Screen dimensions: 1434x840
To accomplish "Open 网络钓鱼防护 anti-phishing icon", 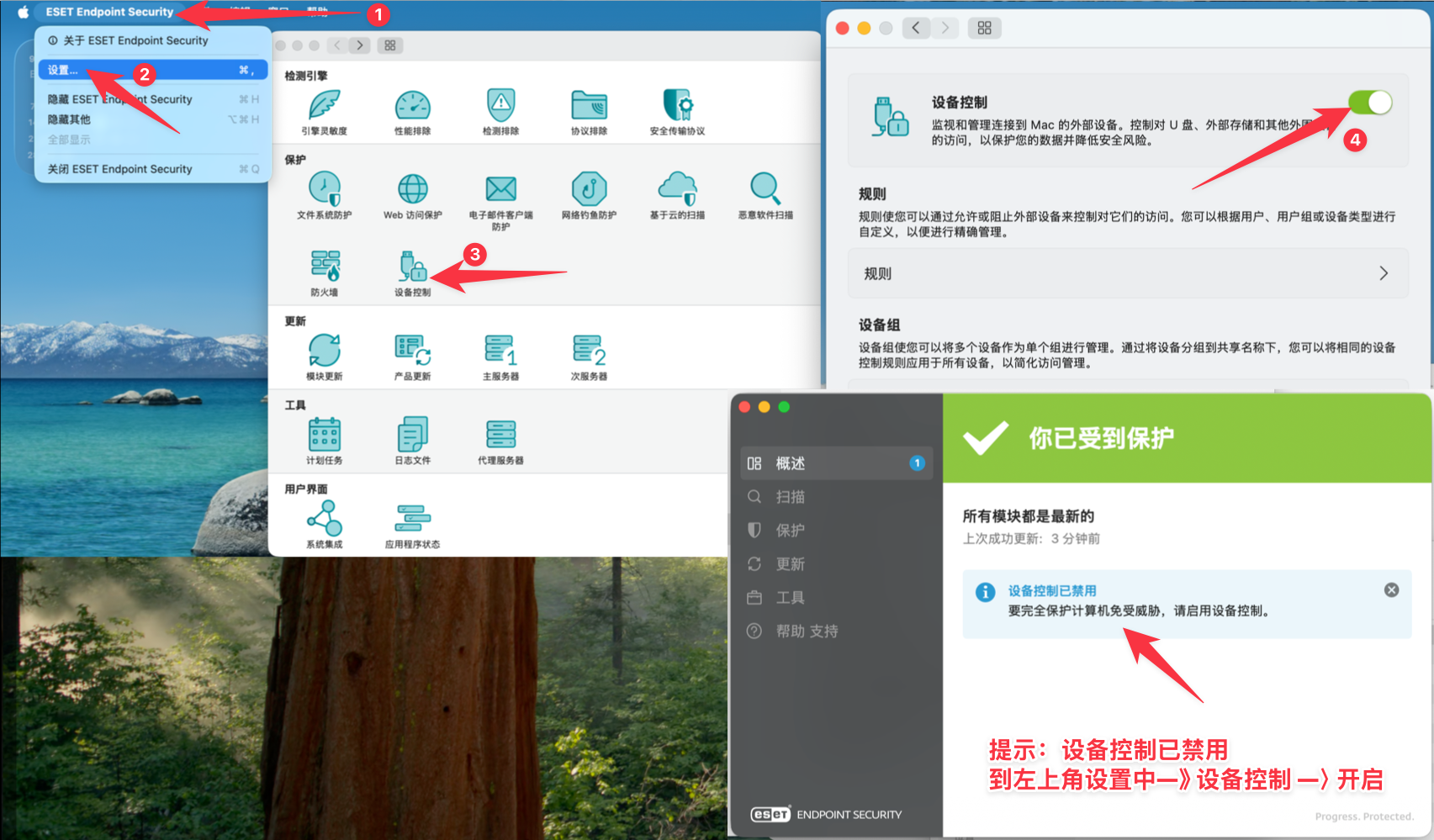I will tap(590, 188).
